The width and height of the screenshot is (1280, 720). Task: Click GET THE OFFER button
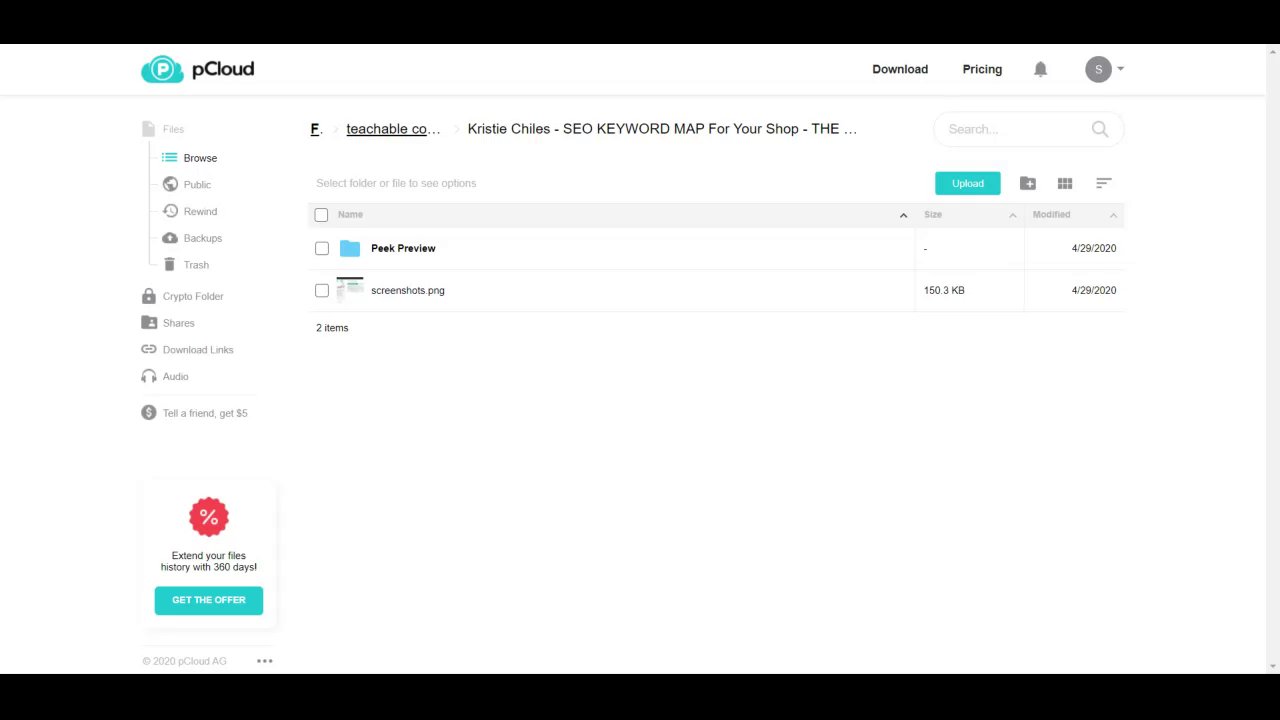209,600
